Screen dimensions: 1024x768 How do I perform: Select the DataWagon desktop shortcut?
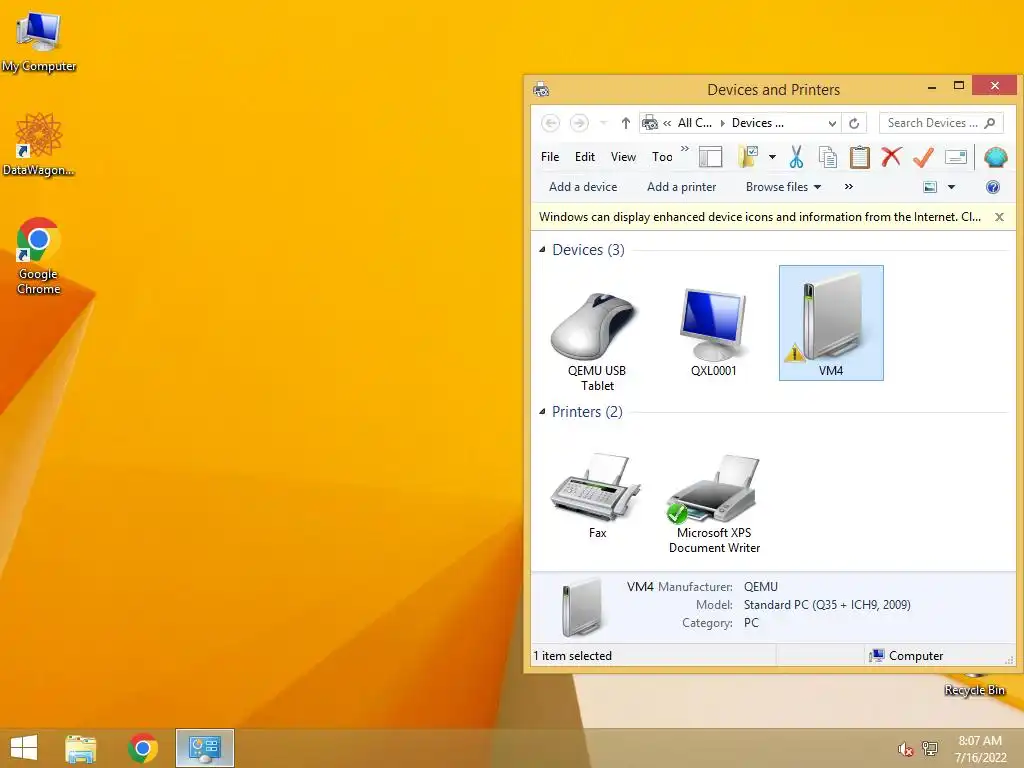[x=39, y=144]
